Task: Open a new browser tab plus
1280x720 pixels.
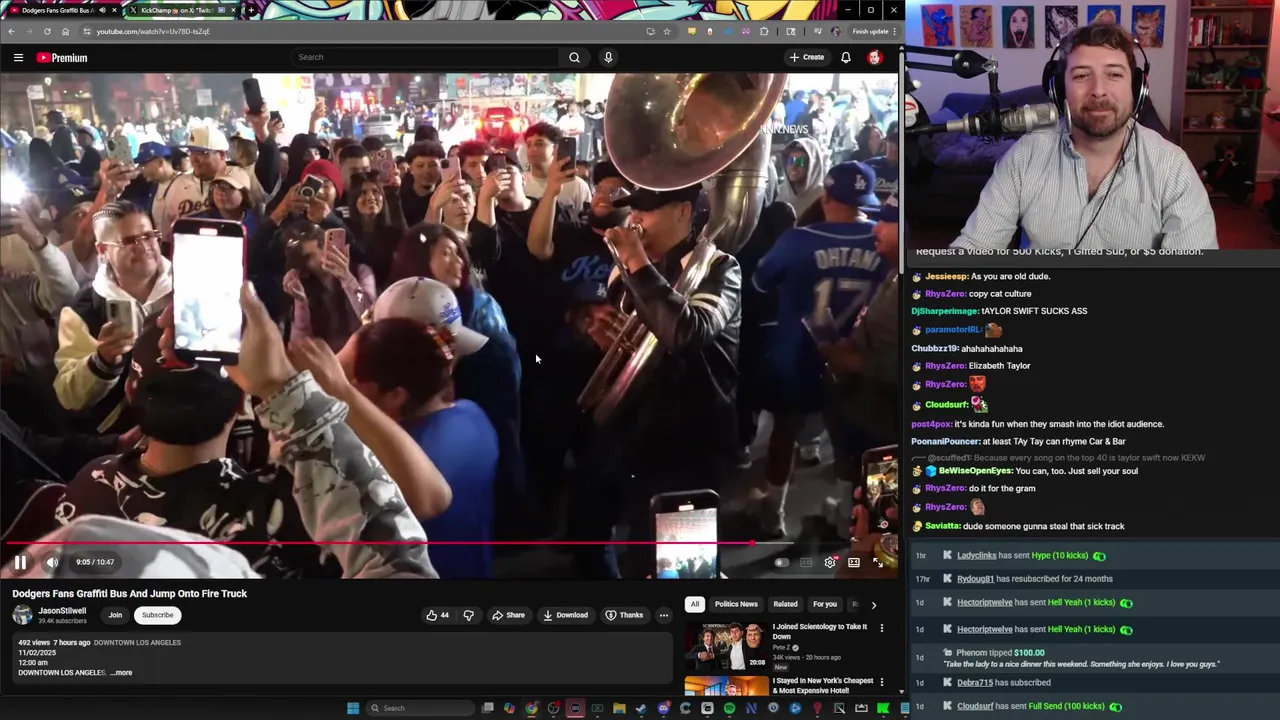Action: click(x=251, y=10)
